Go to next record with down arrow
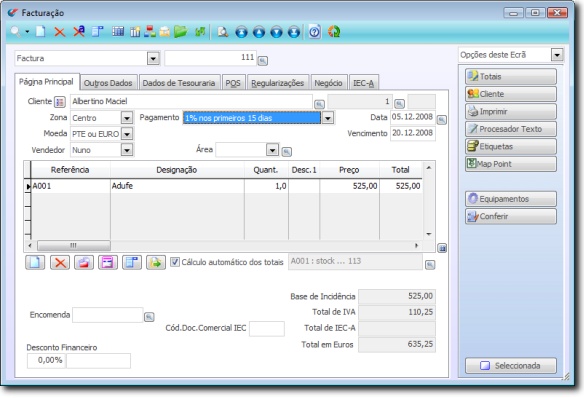The height and width of the screenshot is (398, 584). point(276,32)
